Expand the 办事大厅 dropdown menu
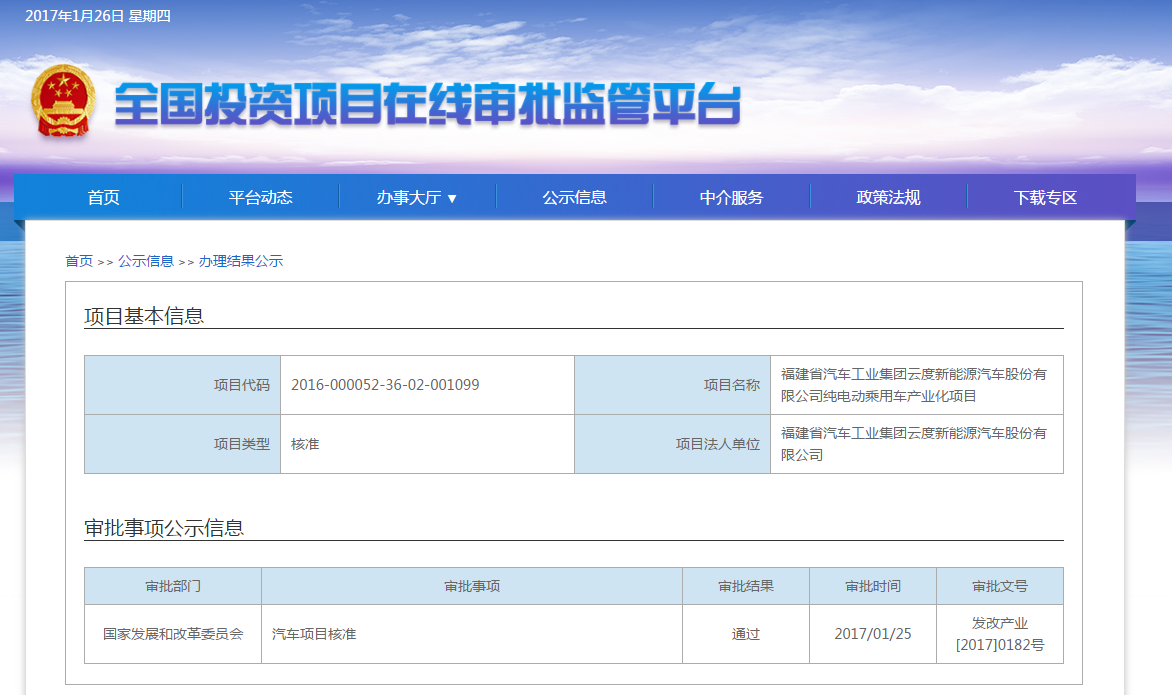 click(x=417, y=197)
